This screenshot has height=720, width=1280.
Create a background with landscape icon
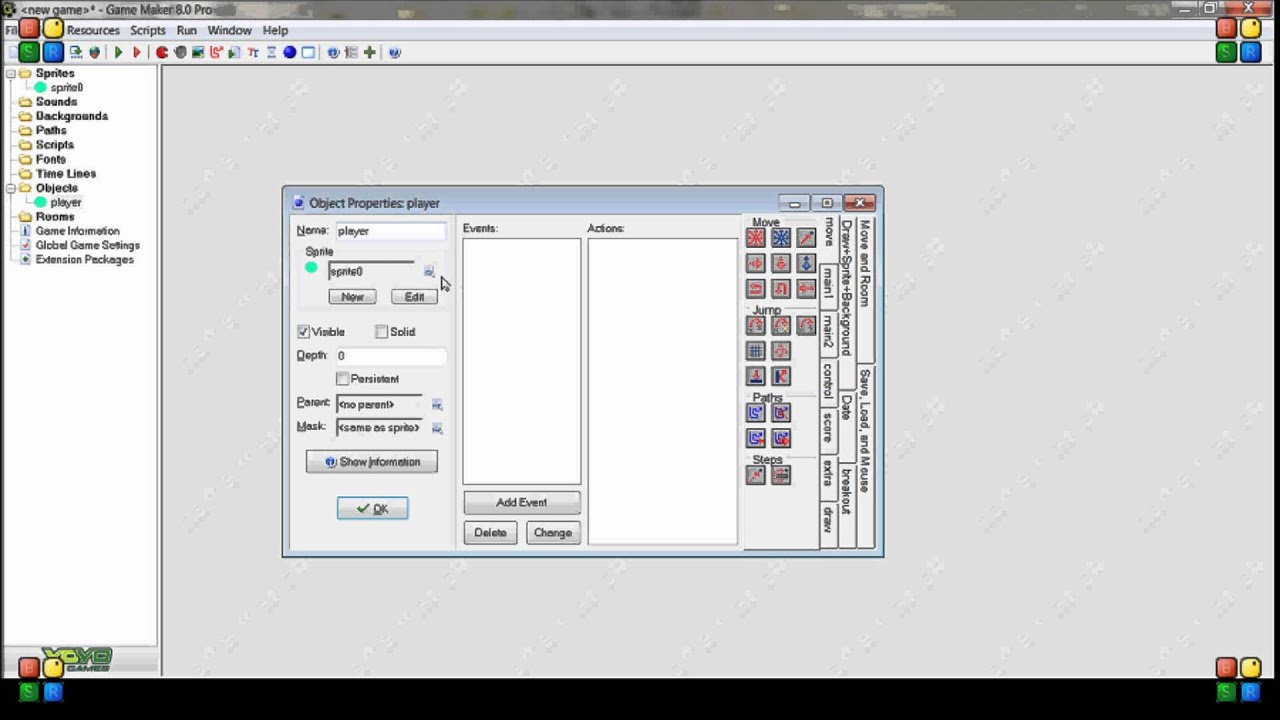click(x=198, y=52)
